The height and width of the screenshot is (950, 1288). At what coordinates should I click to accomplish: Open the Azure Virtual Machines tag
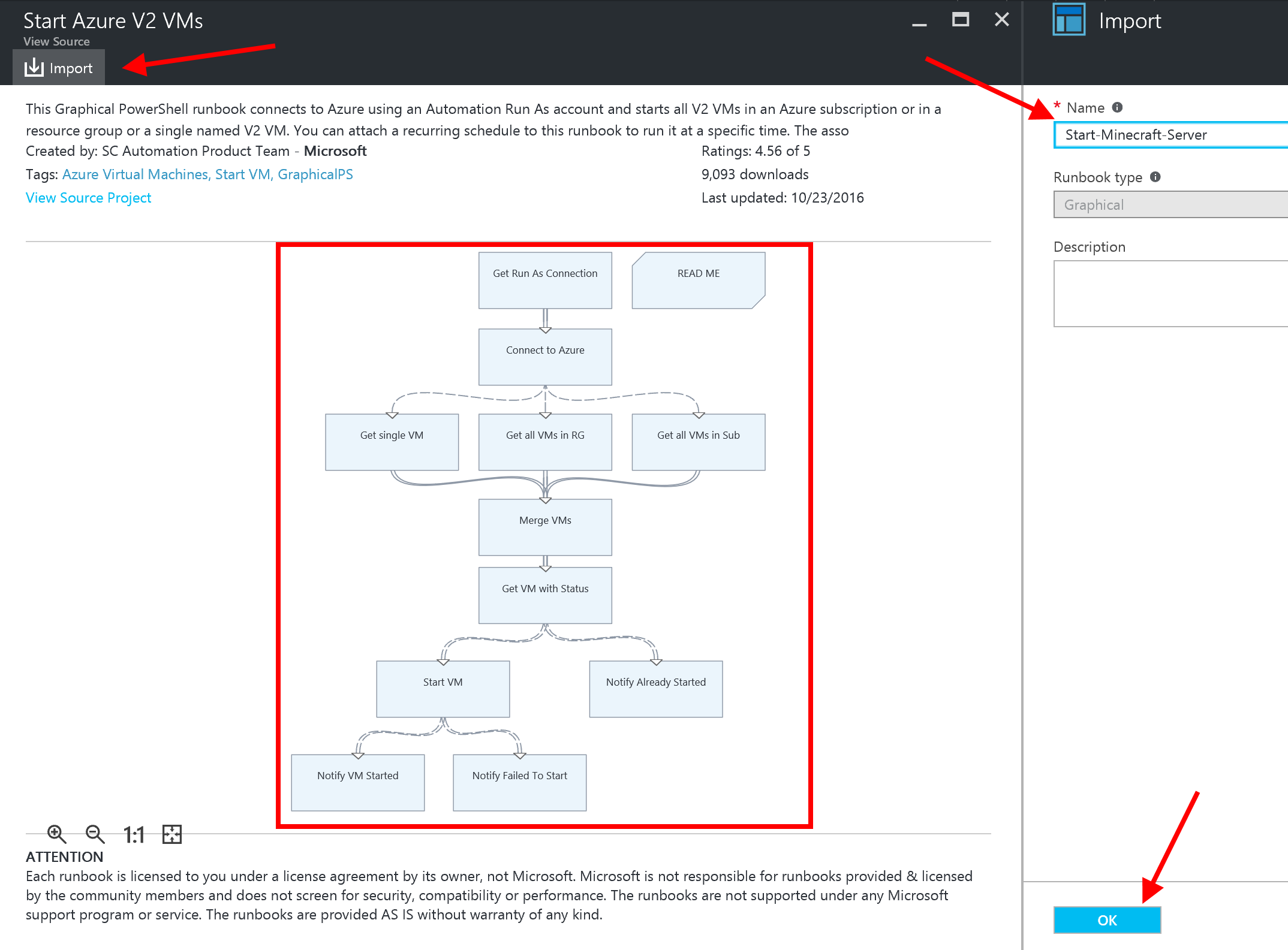point(135,174)
